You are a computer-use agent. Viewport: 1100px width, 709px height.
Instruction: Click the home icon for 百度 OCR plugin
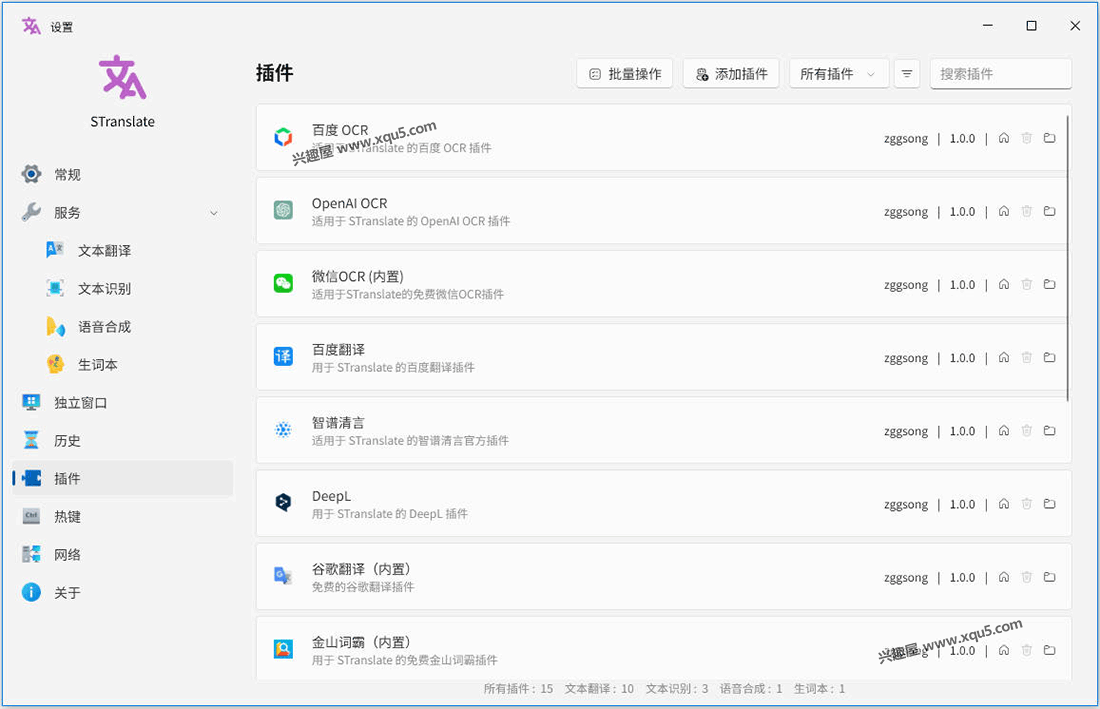[1004, 138]
